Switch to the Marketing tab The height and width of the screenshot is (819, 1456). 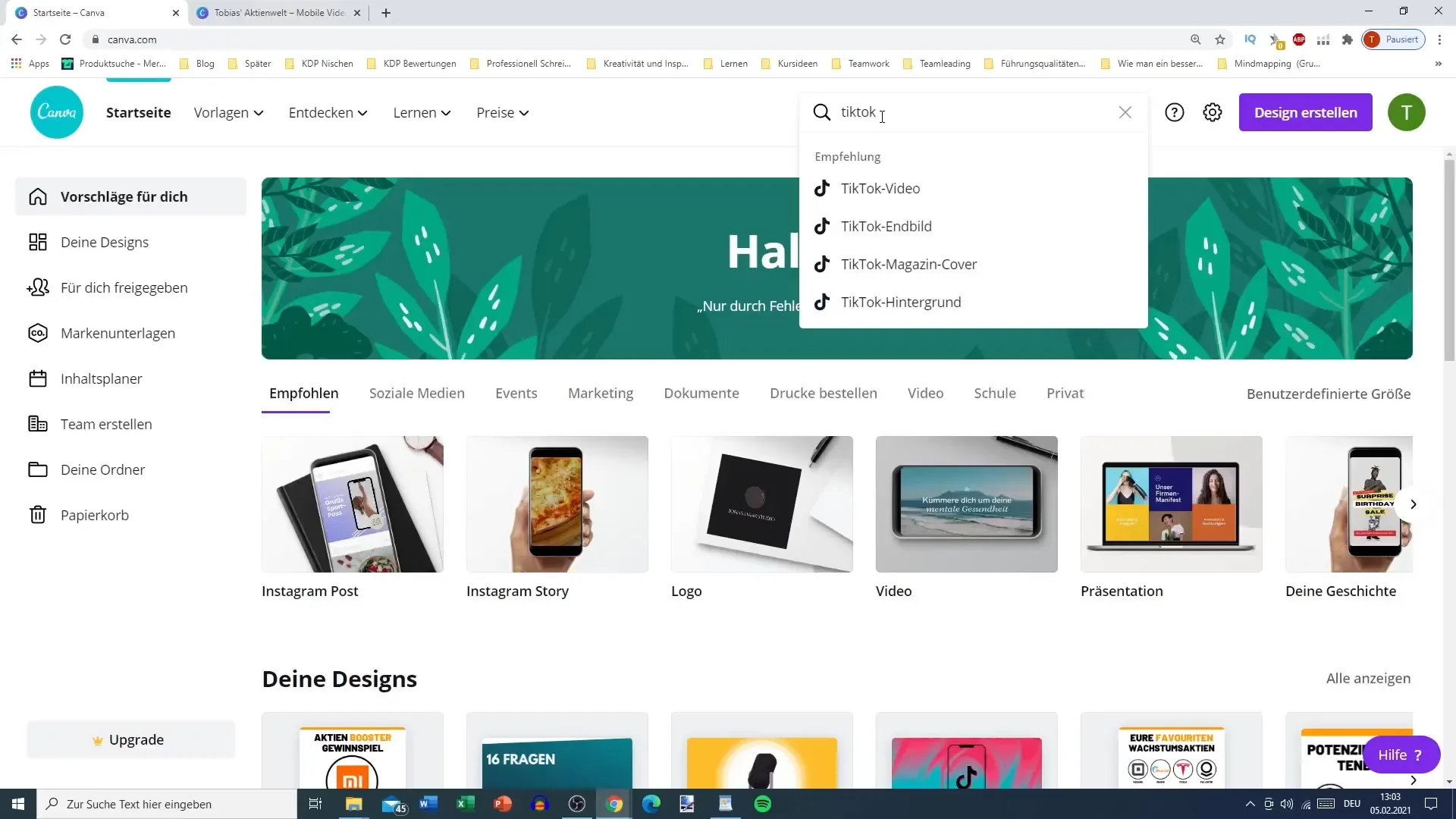(x=601, y=393)
